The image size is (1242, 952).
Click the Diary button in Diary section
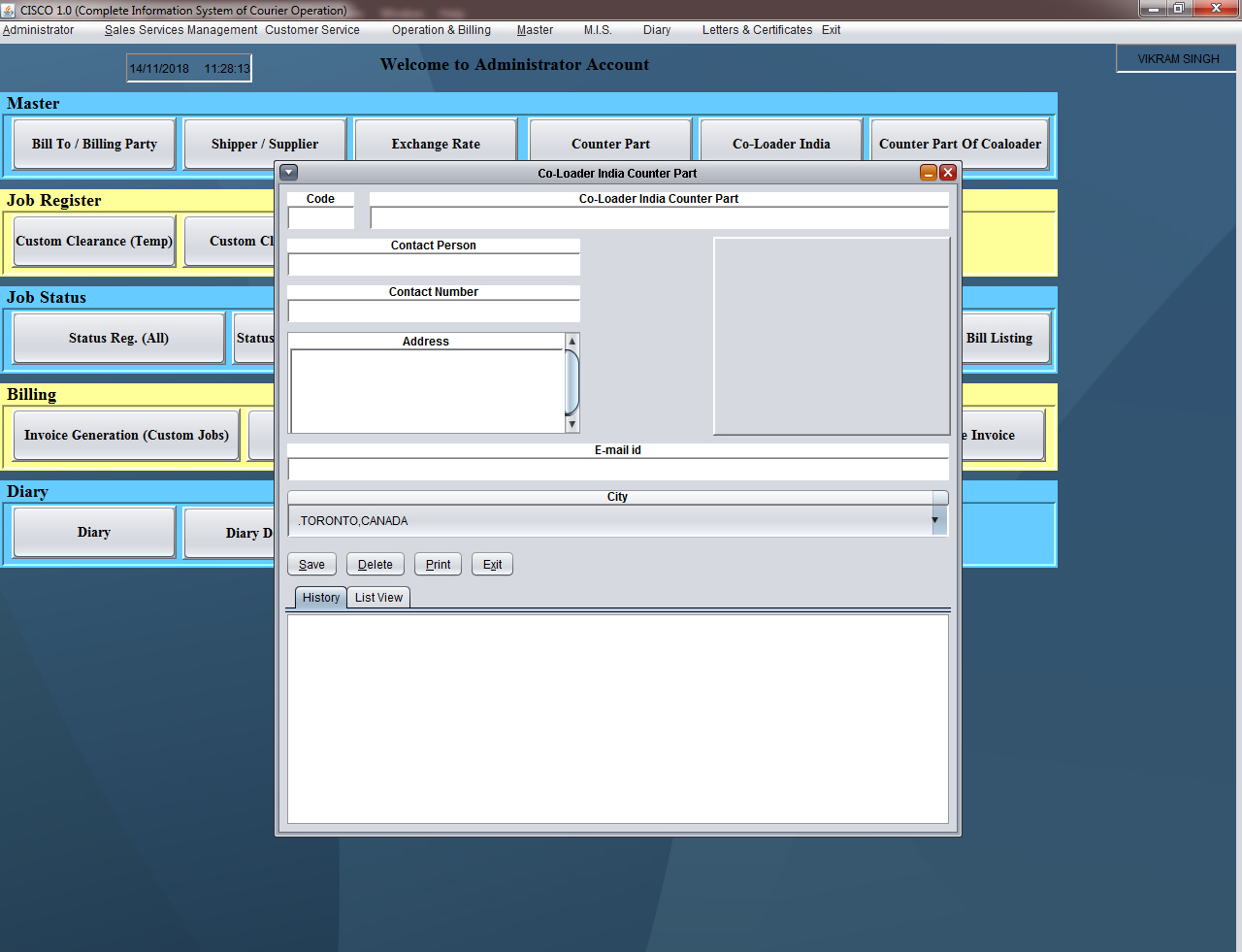click(x=94, y=532)
